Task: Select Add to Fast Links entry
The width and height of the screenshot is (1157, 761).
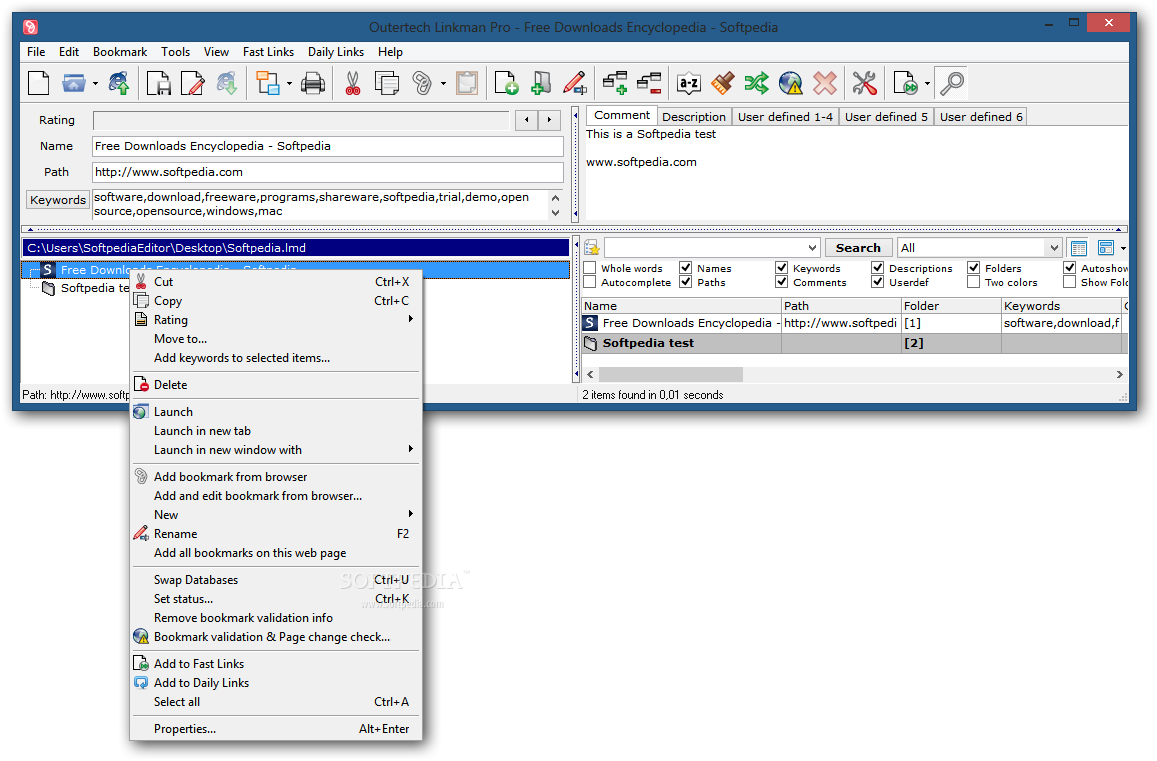Action: [274, 664]
